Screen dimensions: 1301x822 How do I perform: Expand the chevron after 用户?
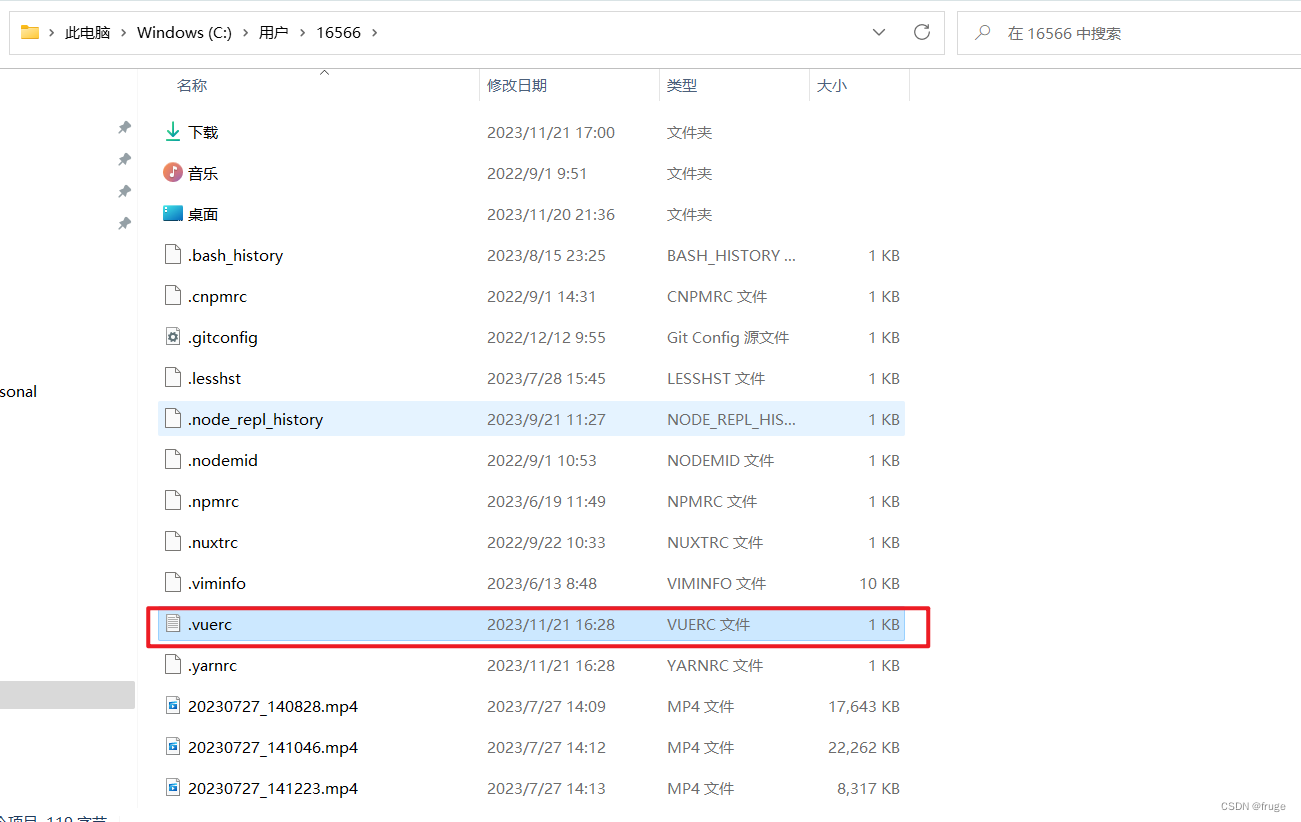click(302, 32)
